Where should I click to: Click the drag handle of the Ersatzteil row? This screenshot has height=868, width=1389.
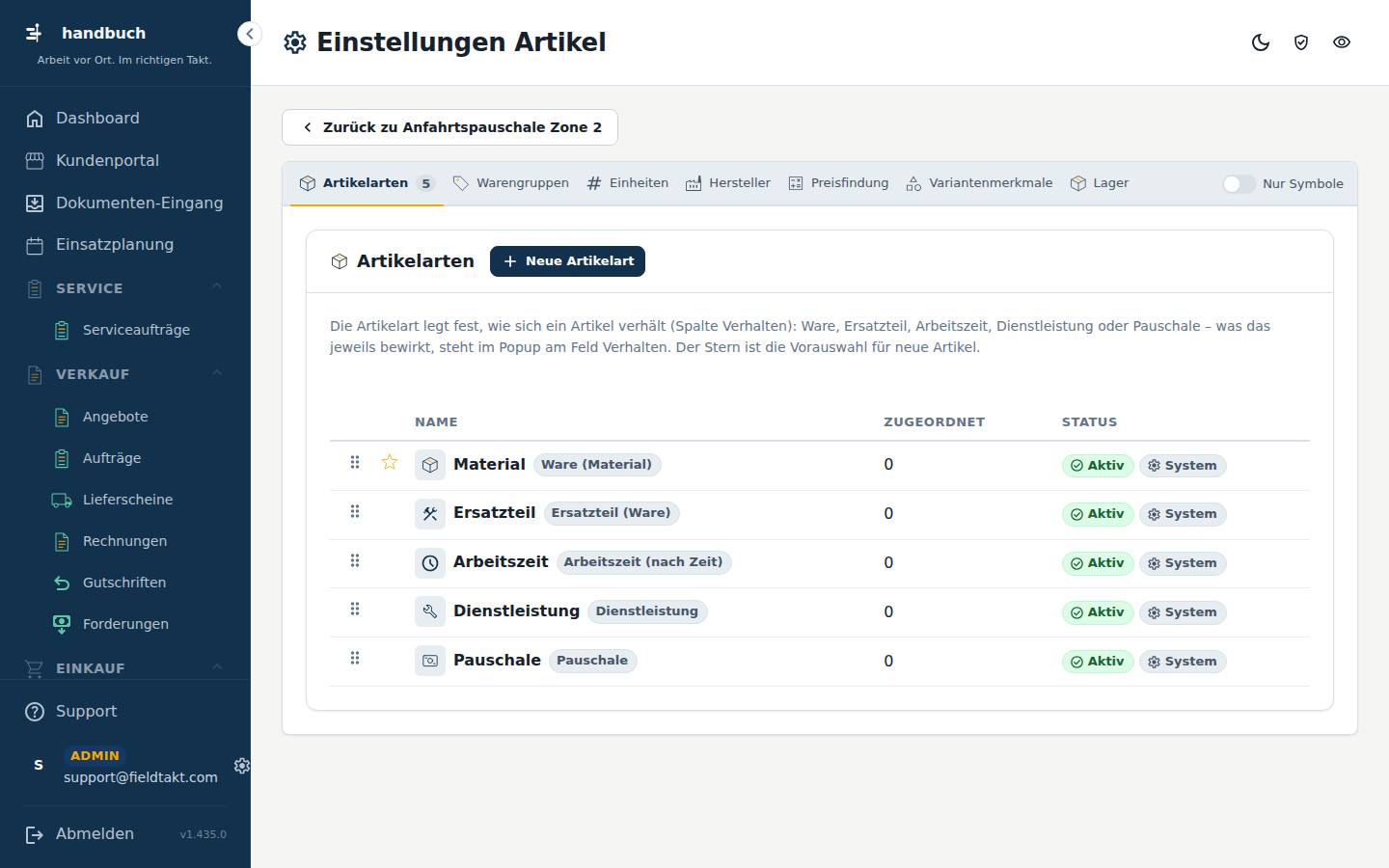pos(355,511)
